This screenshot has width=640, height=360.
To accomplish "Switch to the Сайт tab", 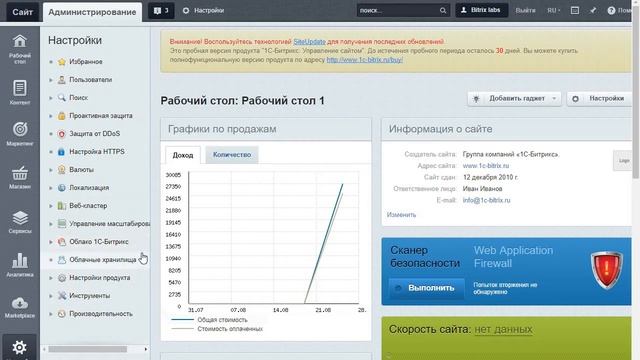I will 22,12.
